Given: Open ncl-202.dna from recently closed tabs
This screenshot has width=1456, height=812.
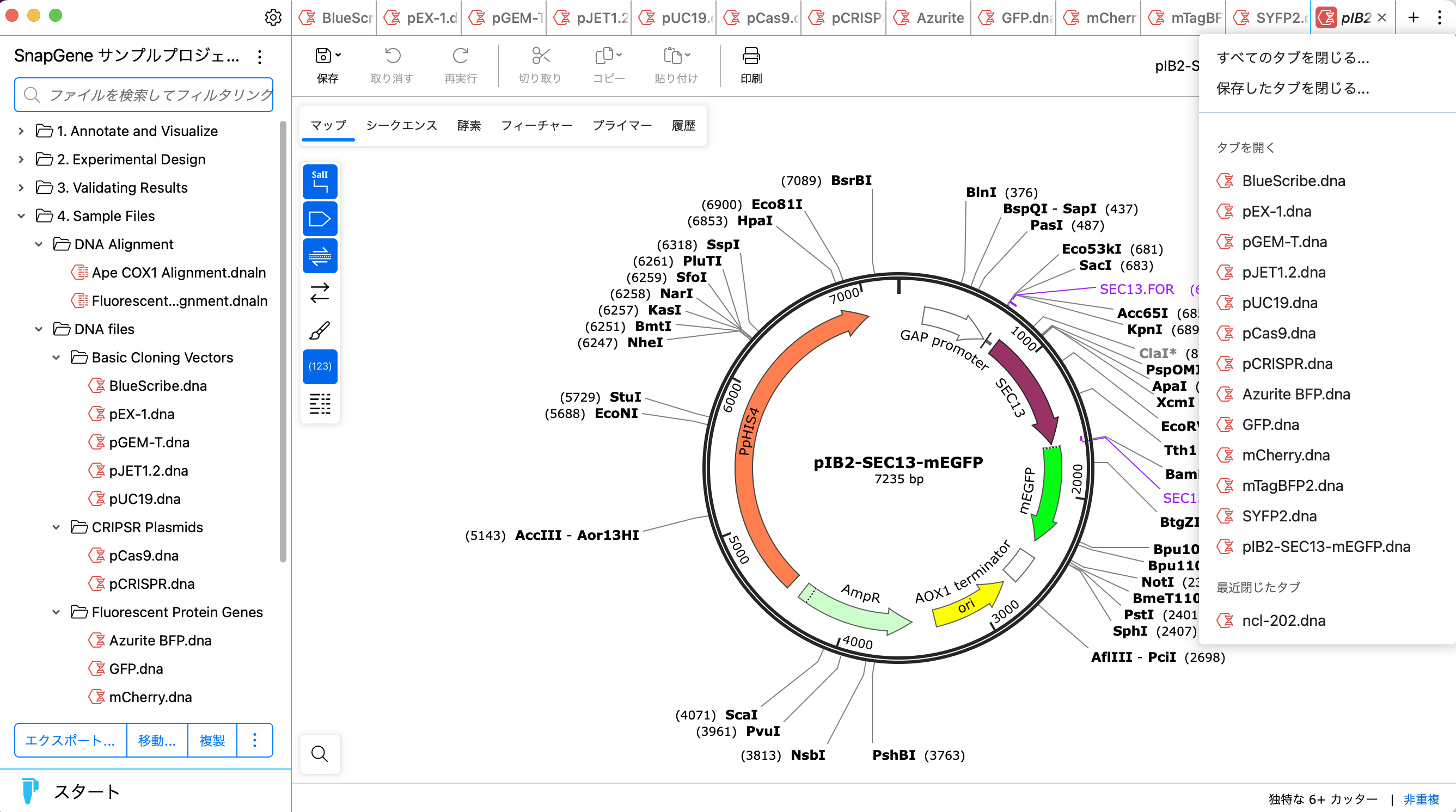Looking at the screenshot, I should [x=1283, y=620].
